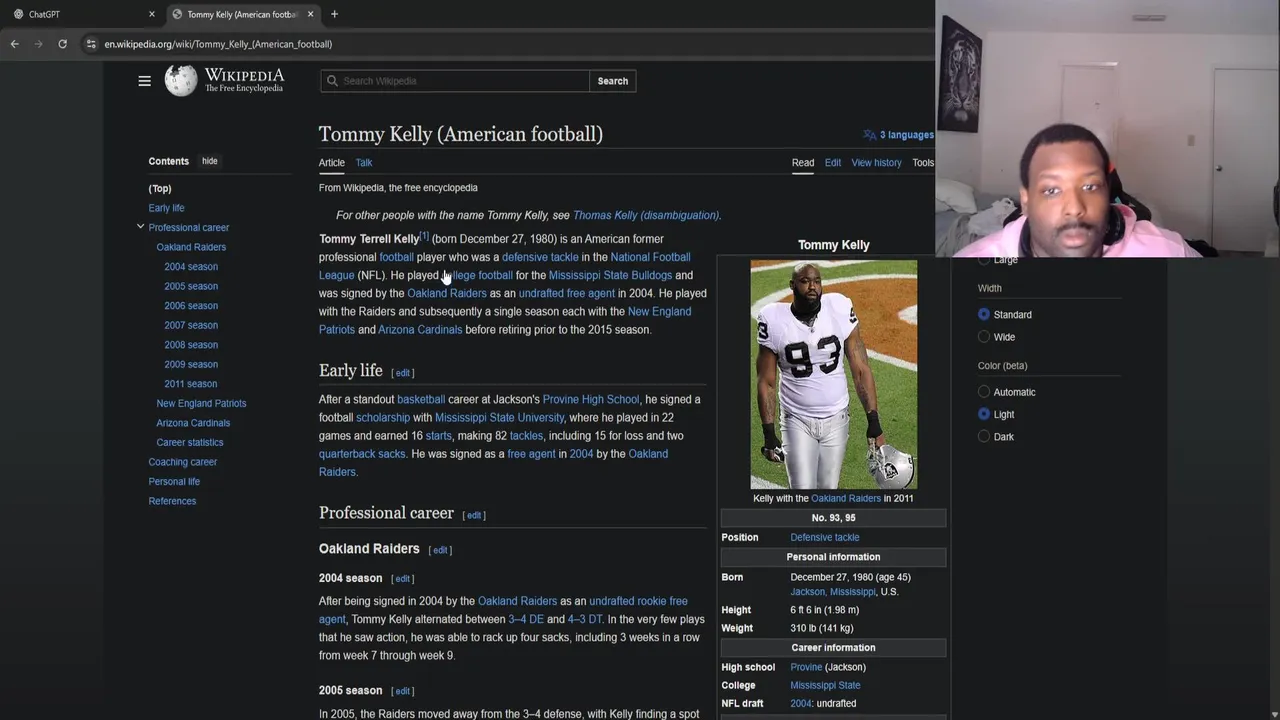The image size is (1280, 720).
Task: Edit the Professional career section
Action: (474, 515)
